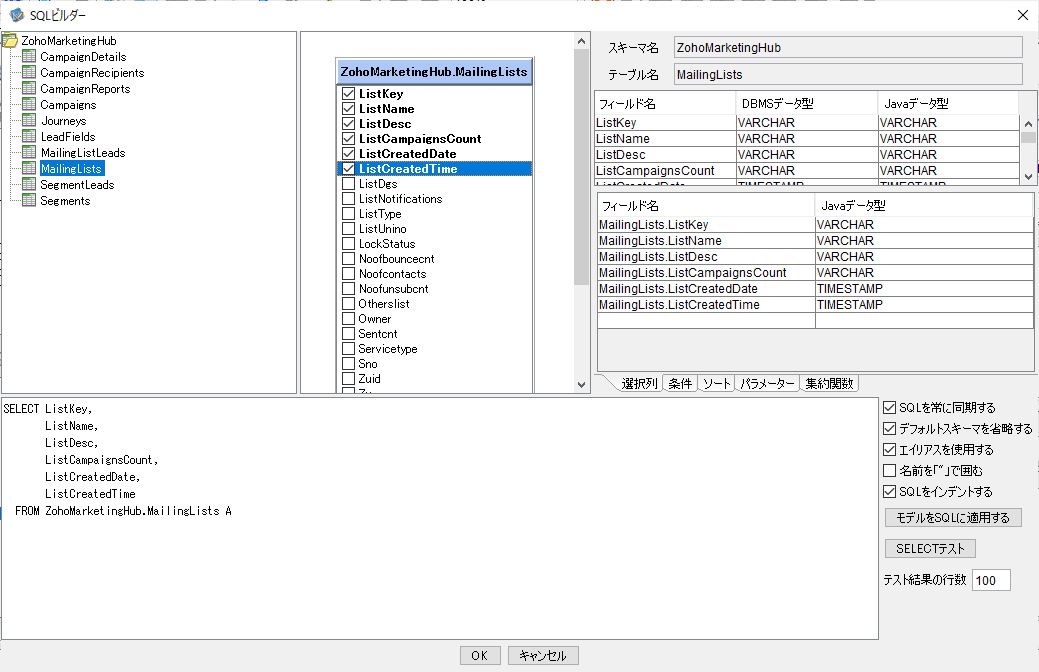Select the Journeys tree item
This screenshot has height=672, width=1039.
[x=64, y=121]
